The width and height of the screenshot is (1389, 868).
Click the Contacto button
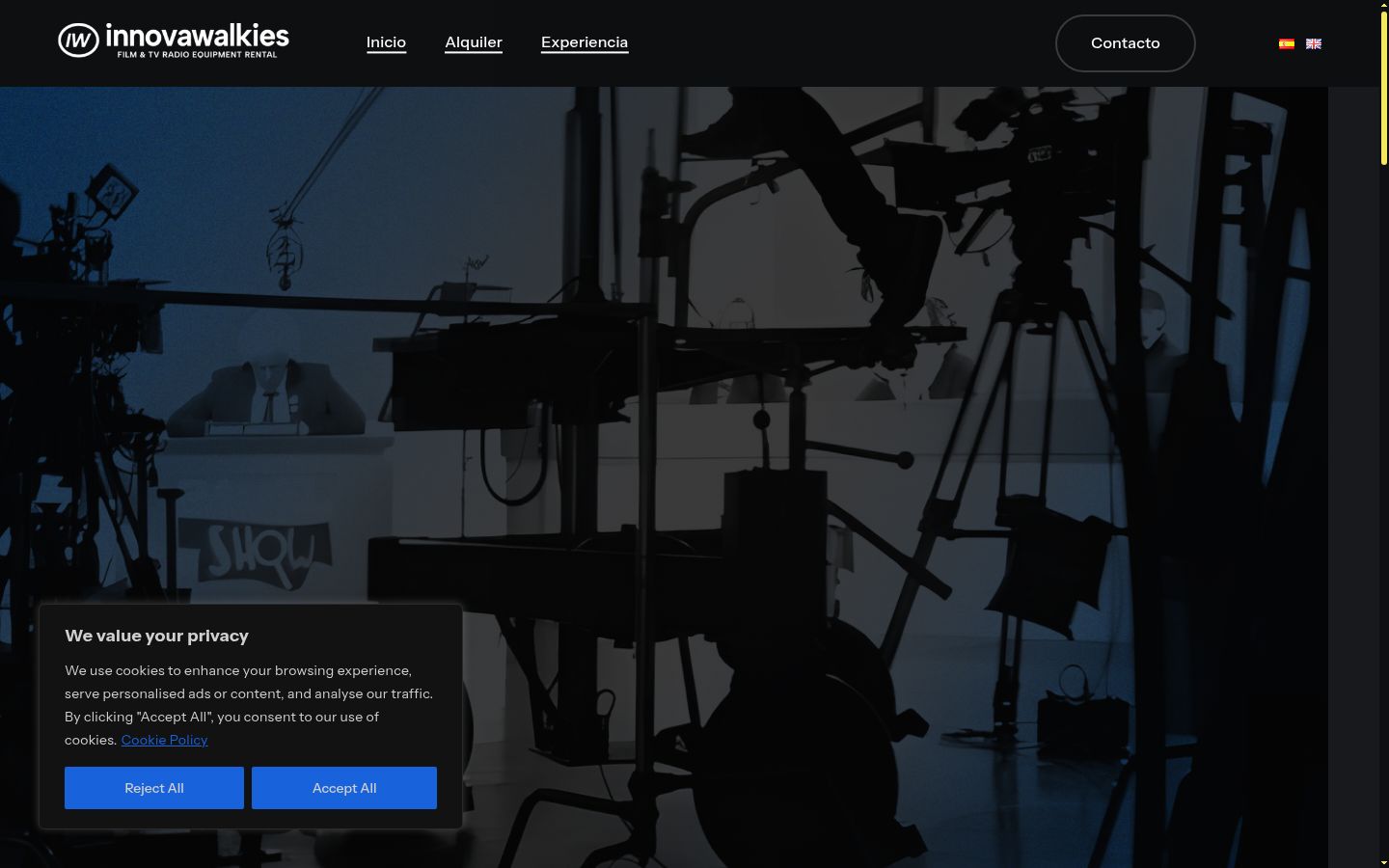[x=1126, y=43]
